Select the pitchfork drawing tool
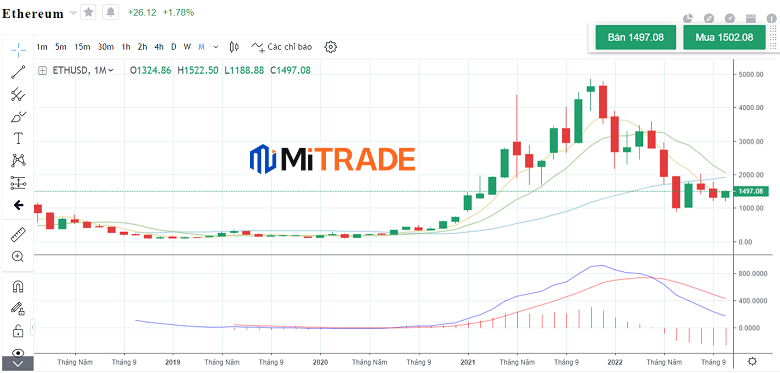 pyautogui.click(x=18, y=94)
